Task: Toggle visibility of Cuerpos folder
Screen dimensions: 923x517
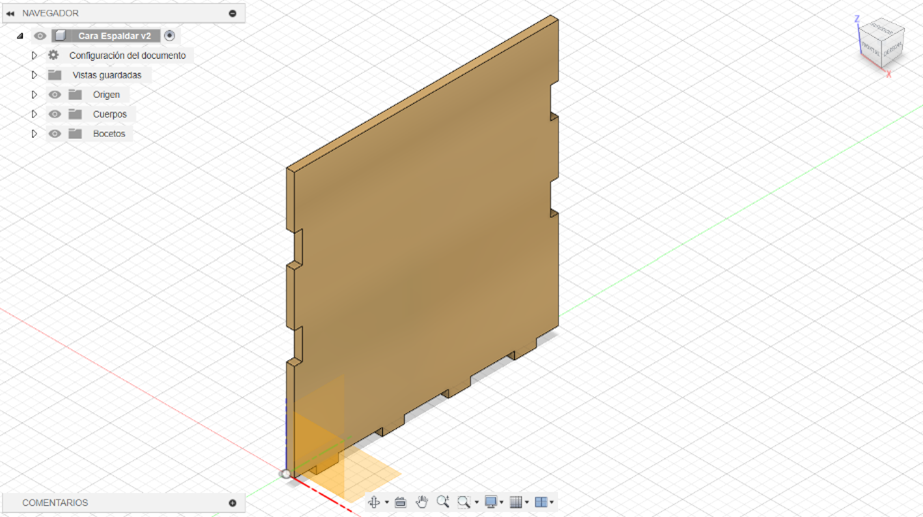Action: click(55, 114)
